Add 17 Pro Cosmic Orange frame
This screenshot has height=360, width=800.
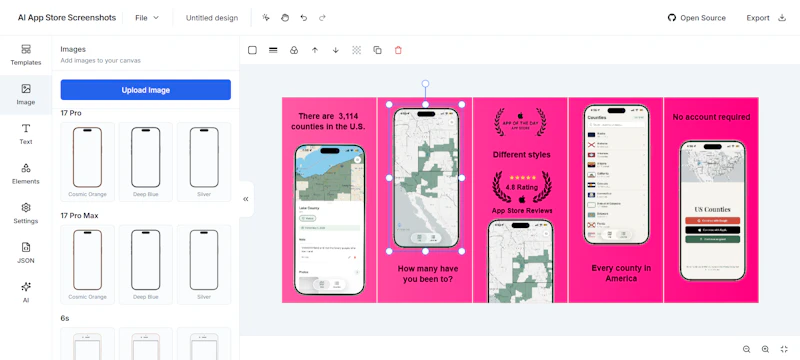[x=87, y=162]
